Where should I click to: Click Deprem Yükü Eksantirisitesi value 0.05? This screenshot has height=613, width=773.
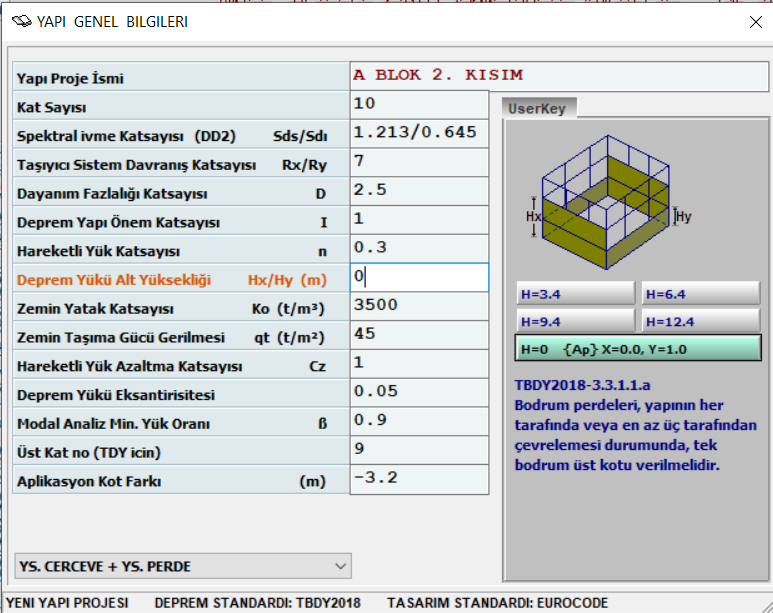point(419,393)
